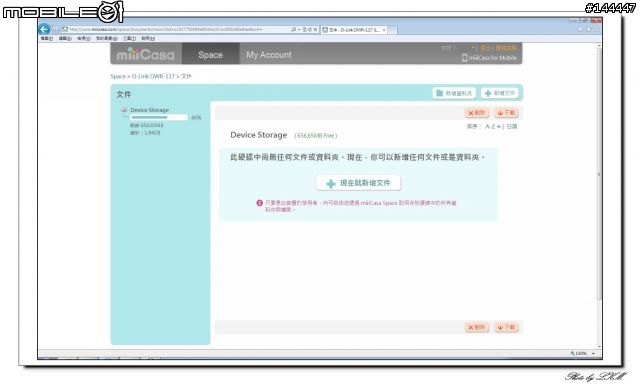
Task: Go back with the browser back arrow
Action: tap(44, 29)
